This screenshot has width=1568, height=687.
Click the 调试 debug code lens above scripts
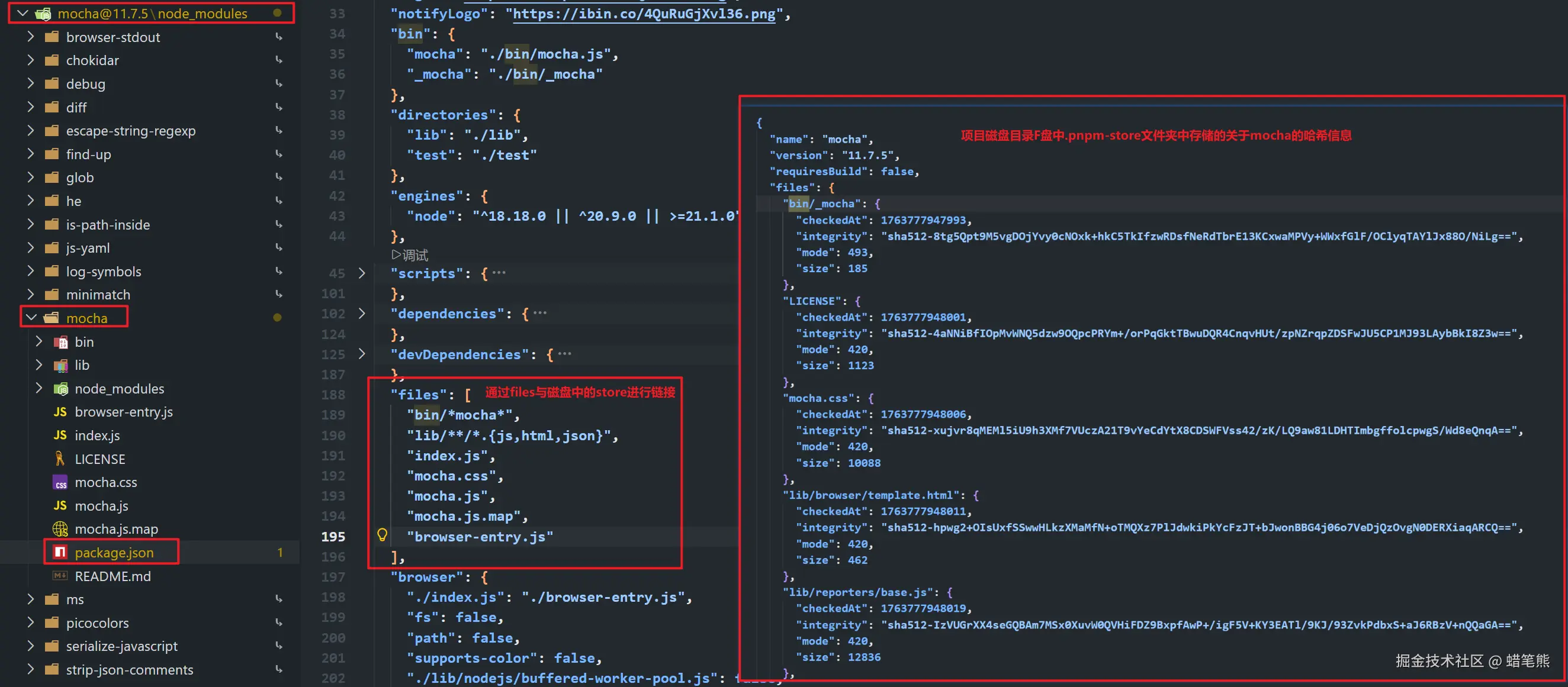click(x=410, y=255)
